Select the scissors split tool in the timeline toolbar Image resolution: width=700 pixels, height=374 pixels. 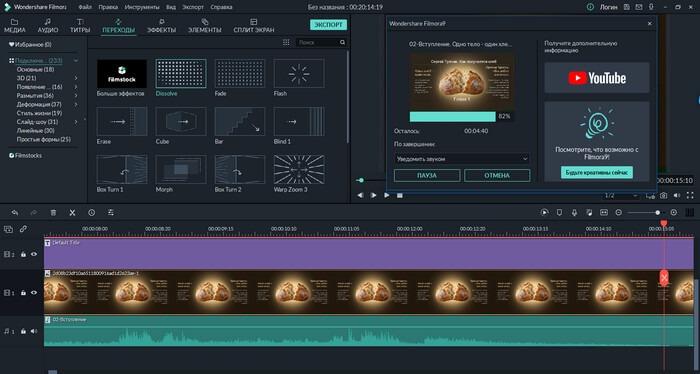pos(72,213)
